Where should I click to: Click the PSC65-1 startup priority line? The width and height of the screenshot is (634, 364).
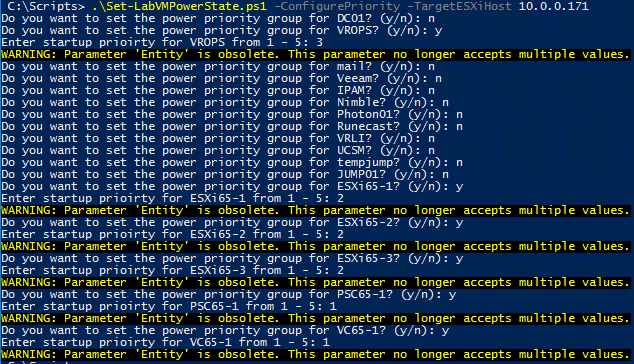[169, 307]
